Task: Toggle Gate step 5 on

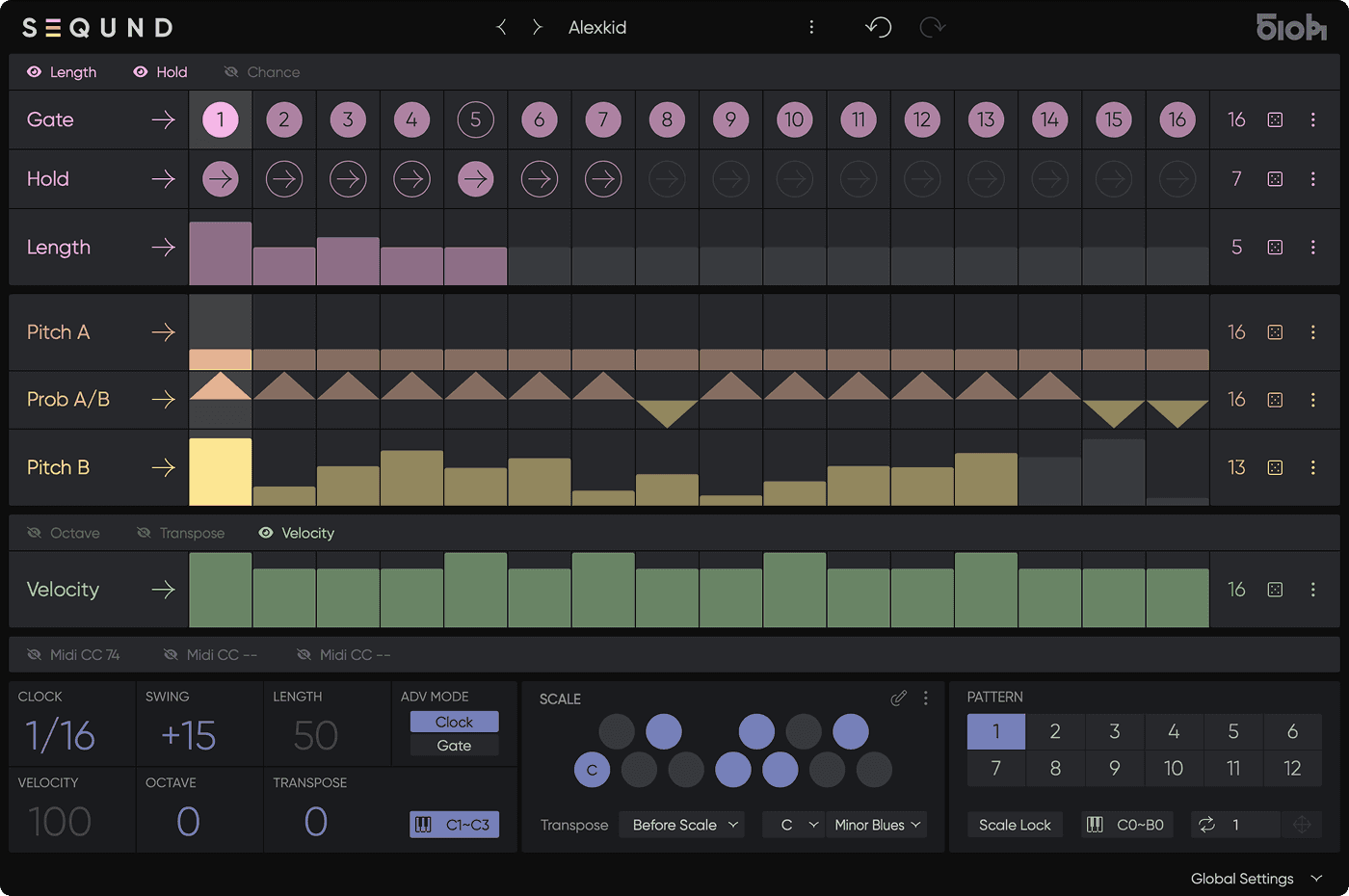Action: point(476,119)
